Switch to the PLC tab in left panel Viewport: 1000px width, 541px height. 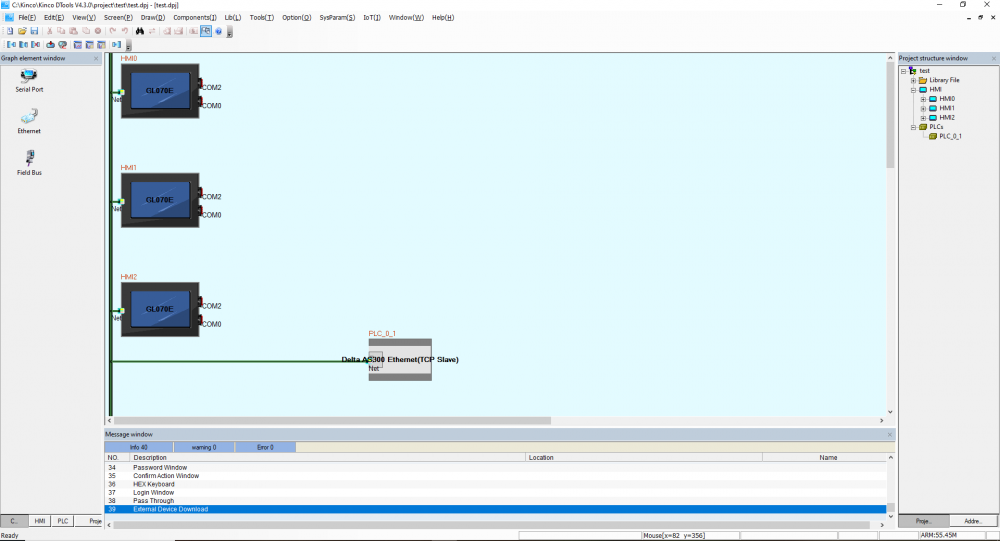tap(63, 521)
